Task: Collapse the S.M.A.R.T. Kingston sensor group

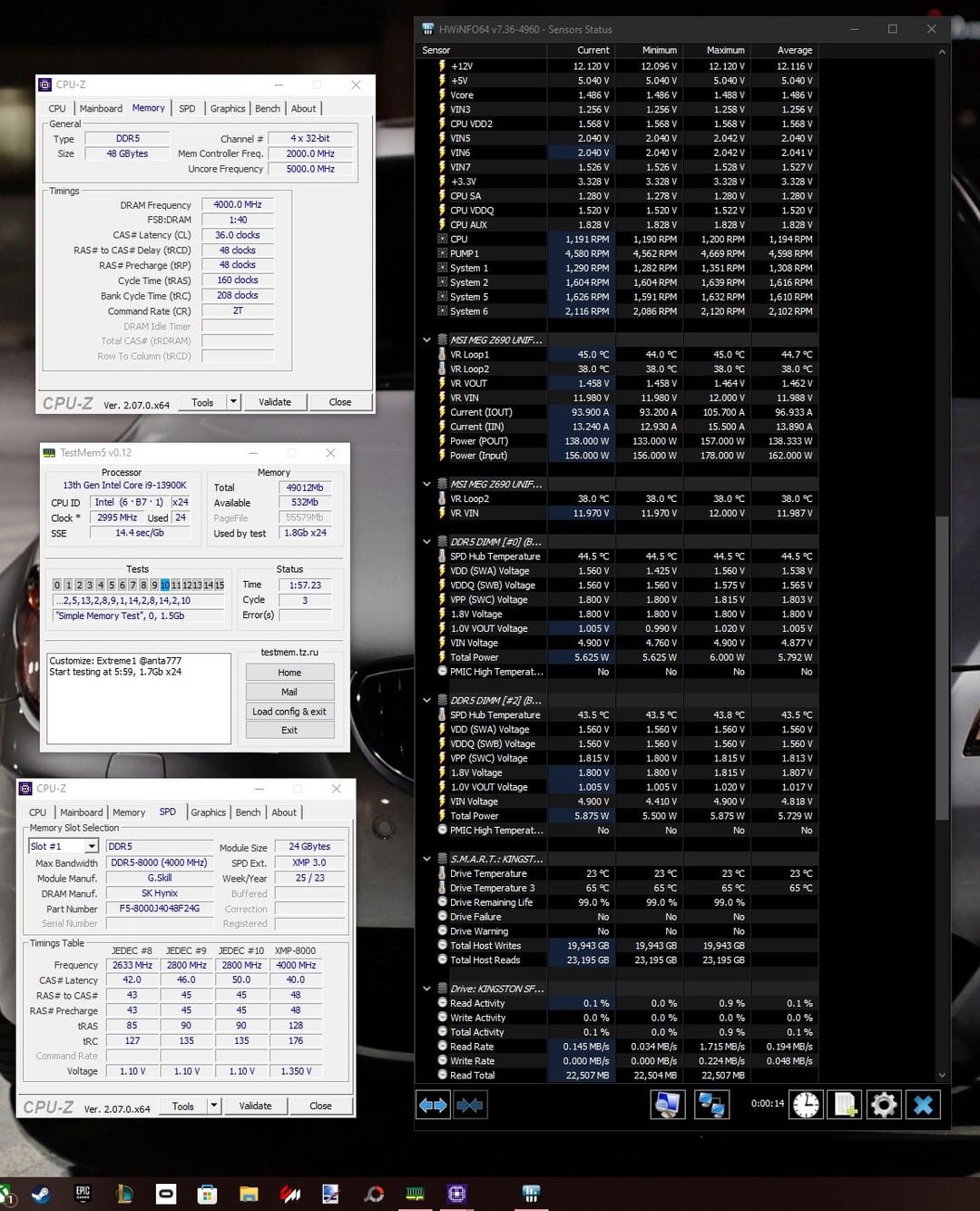Action: click(x=426, y=859)
